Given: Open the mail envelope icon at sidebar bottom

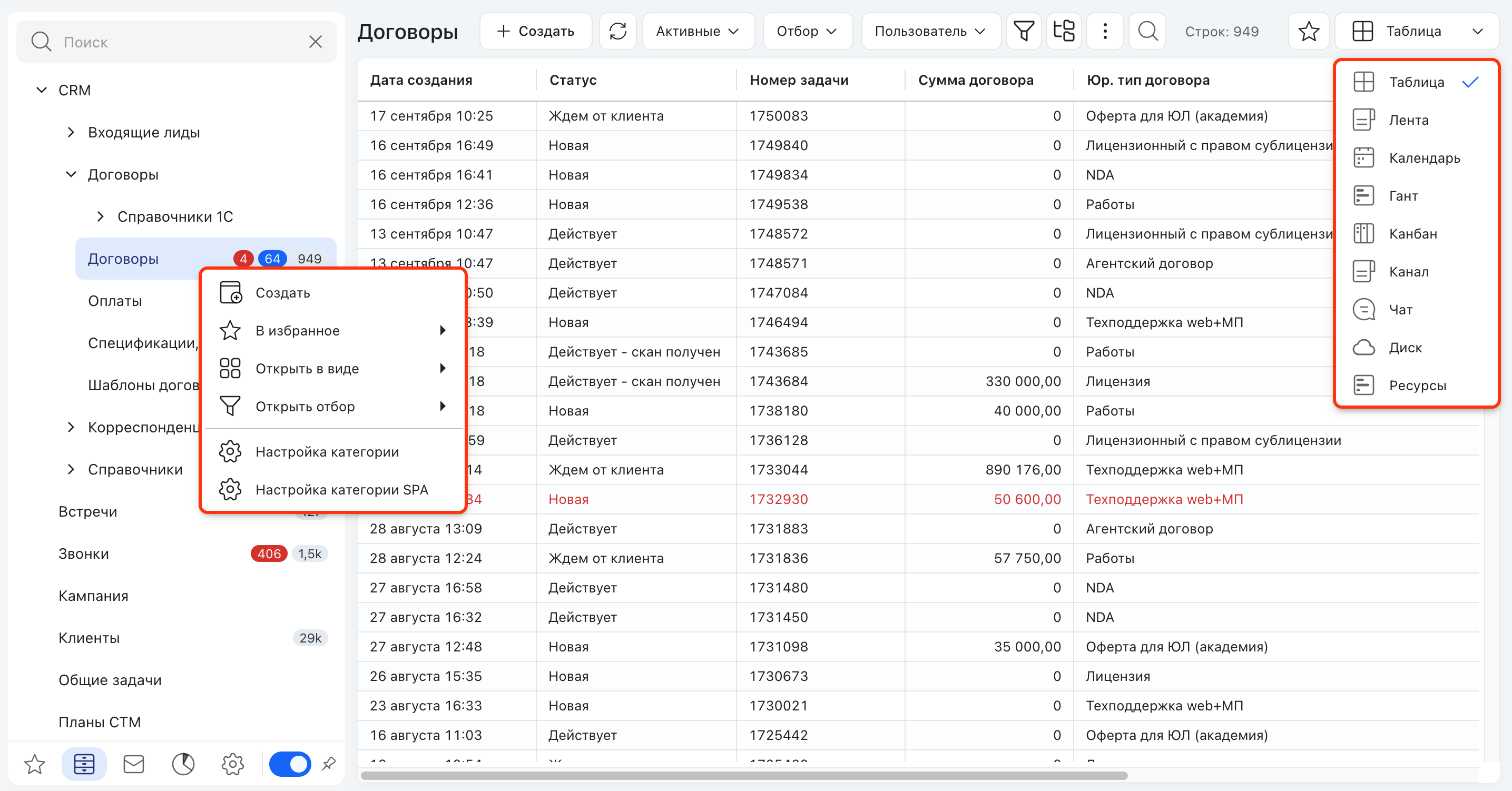Looking at the screenshot, I should 134,764.
